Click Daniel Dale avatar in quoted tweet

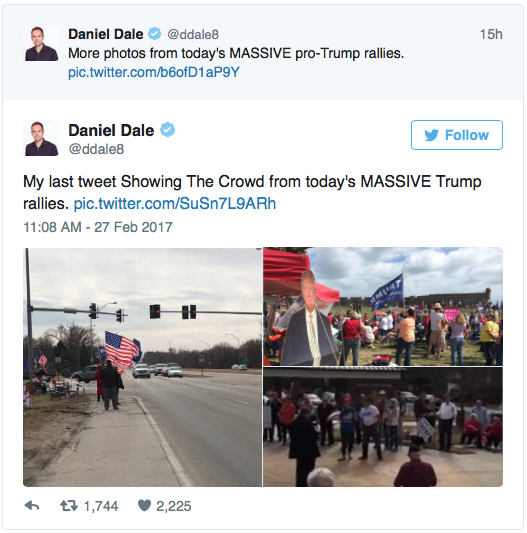coord(41,44)
